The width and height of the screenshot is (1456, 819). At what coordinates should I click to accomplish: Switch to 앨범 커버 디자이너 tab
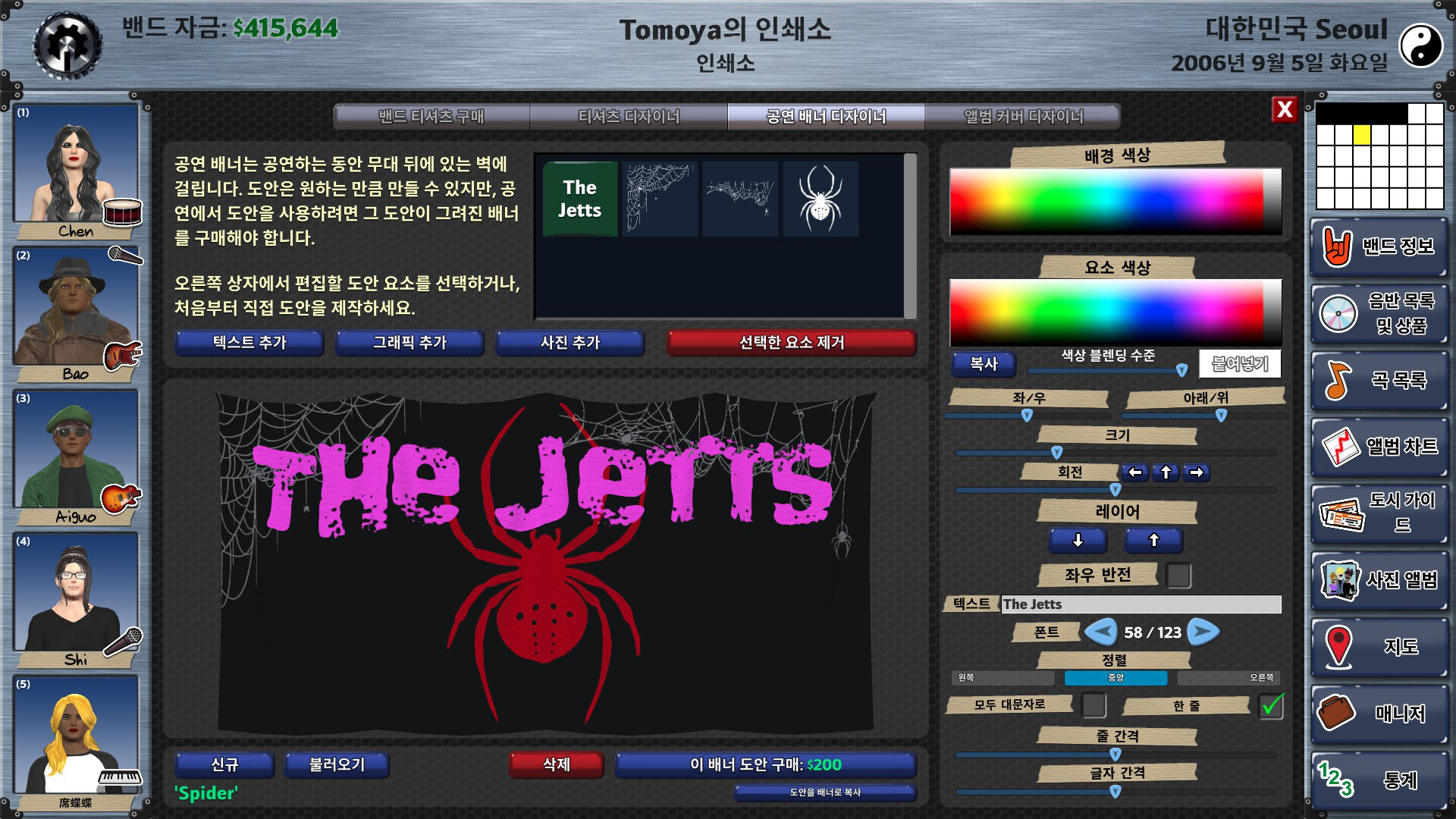1022,117
